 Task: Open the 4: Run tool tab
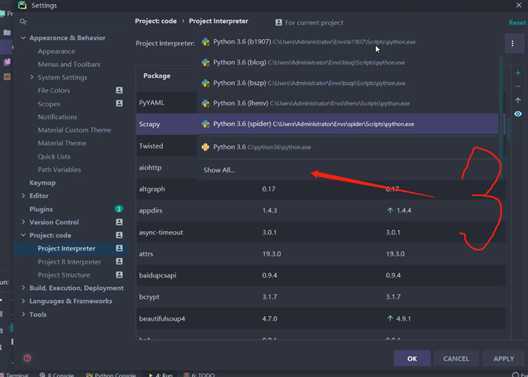pos(161,374)
